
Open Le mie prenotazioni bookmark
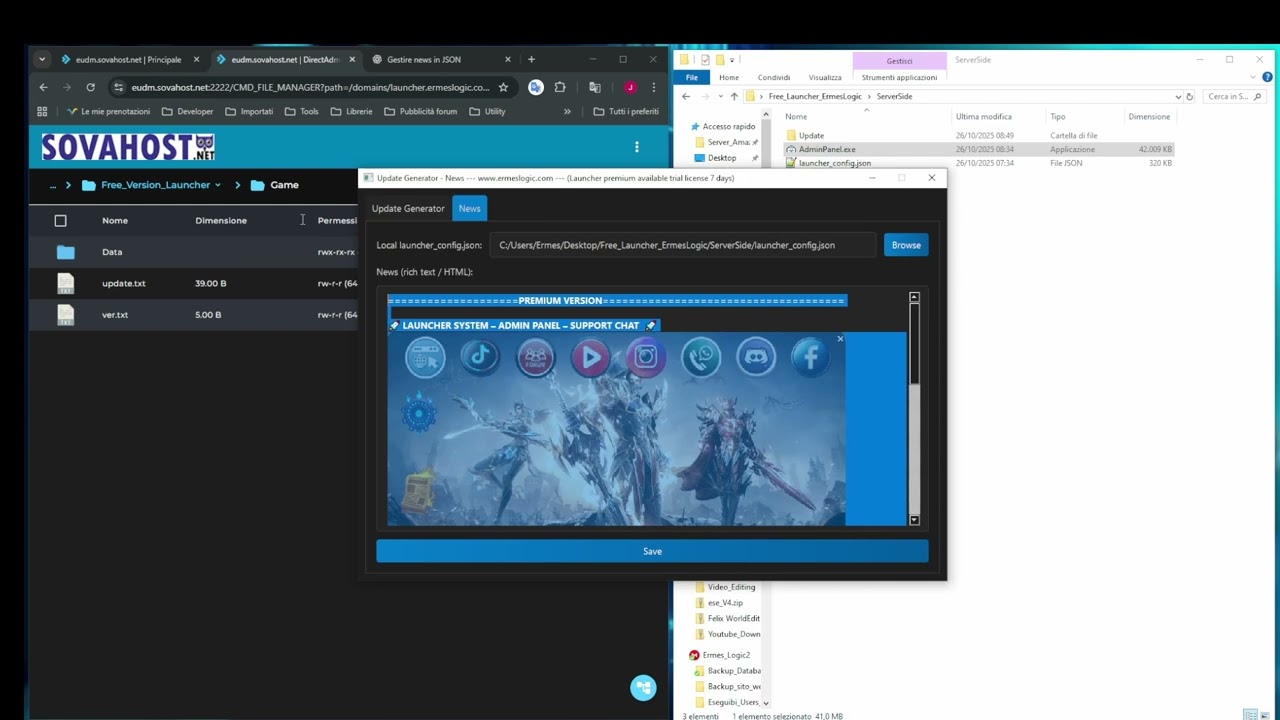point(109,111)
